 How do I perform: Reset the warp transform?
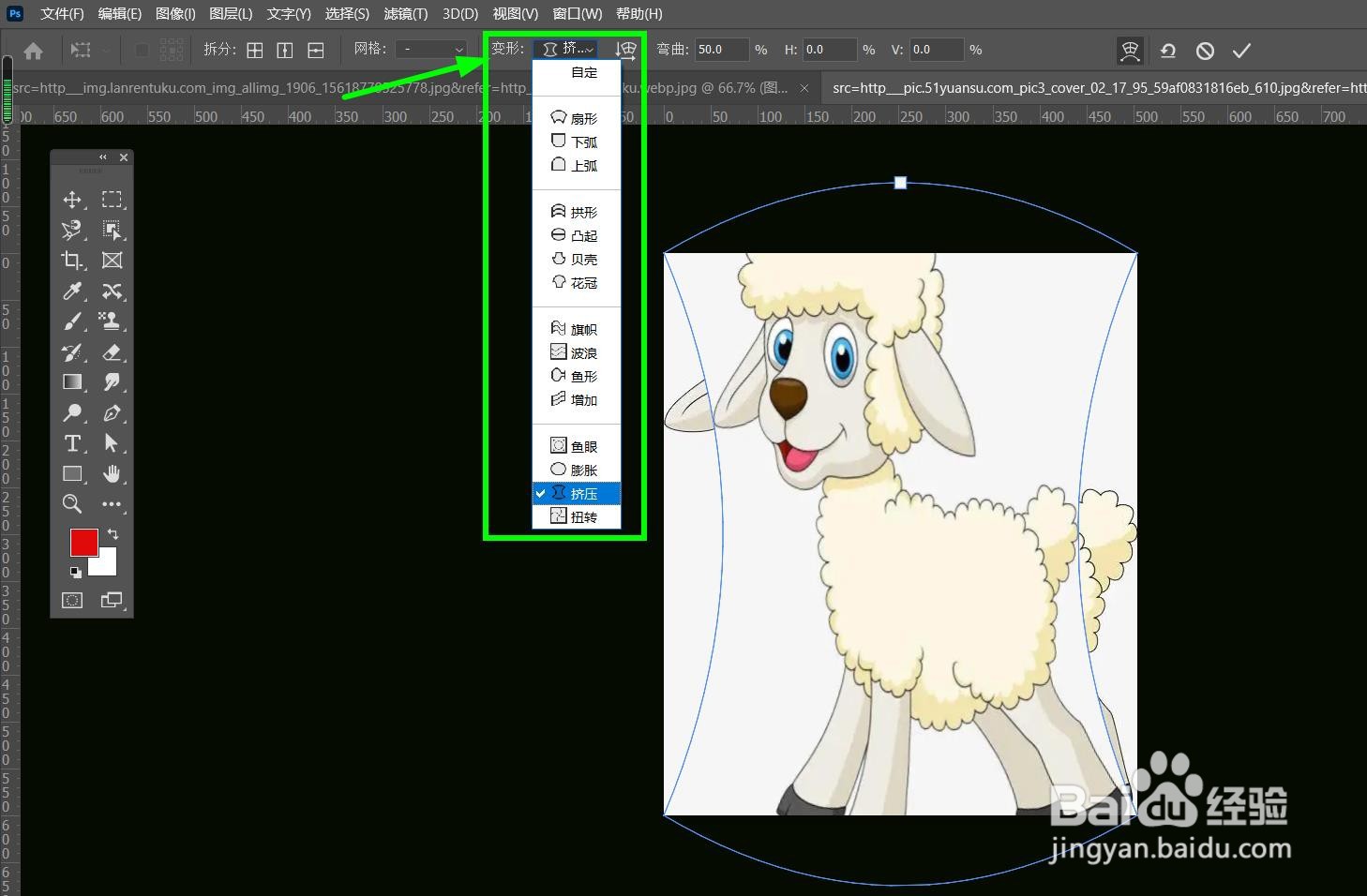tap(1168, 51)
